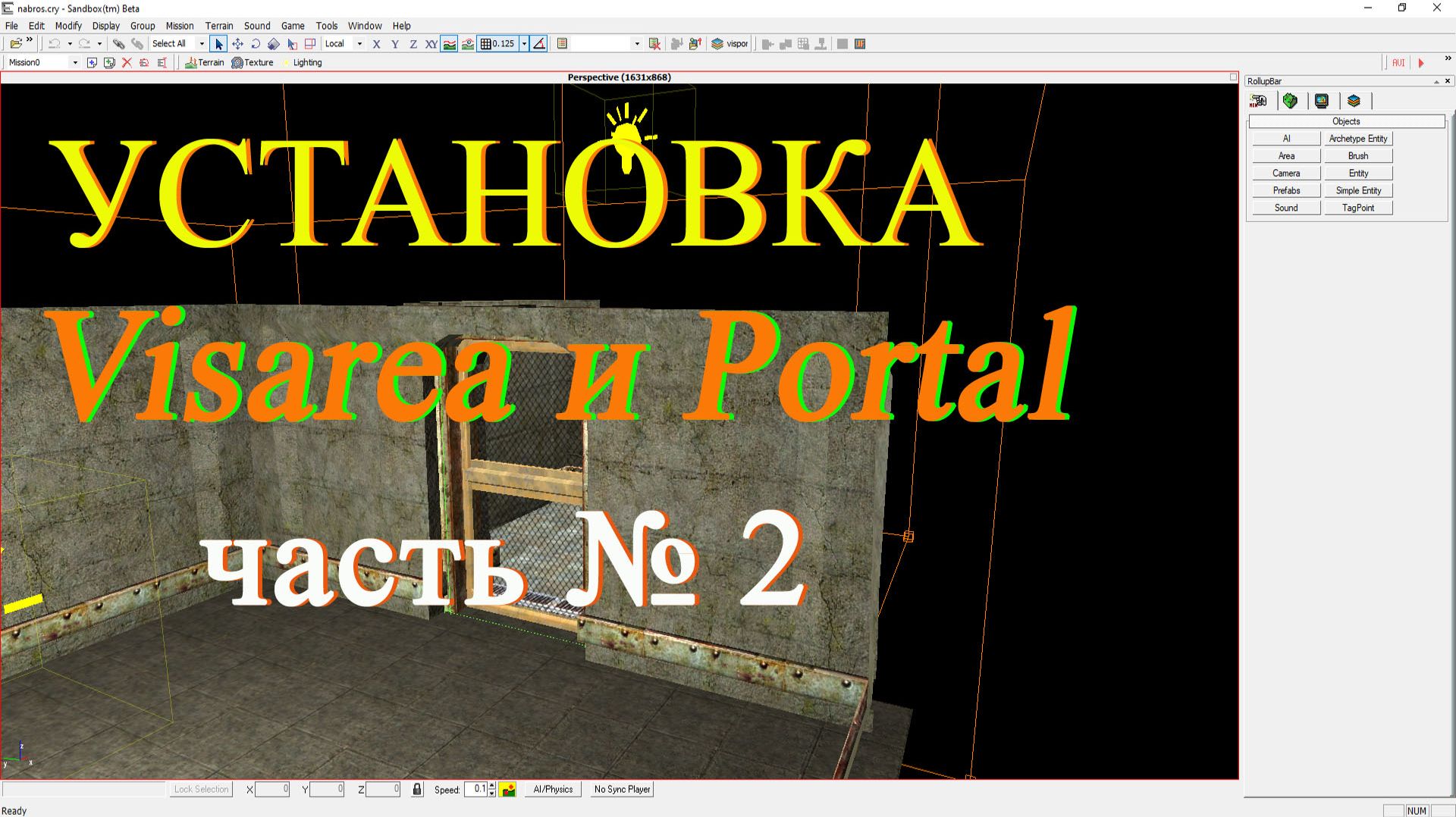Click the Select terrain tool icon
The image size is (1456, 817).
click(x=292, y=44)
